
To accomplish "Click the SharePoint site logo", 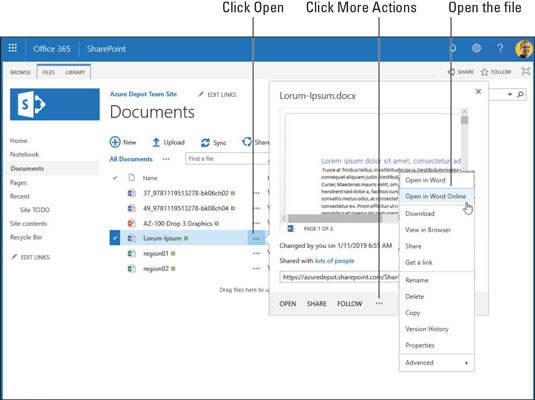I will 55,104.
